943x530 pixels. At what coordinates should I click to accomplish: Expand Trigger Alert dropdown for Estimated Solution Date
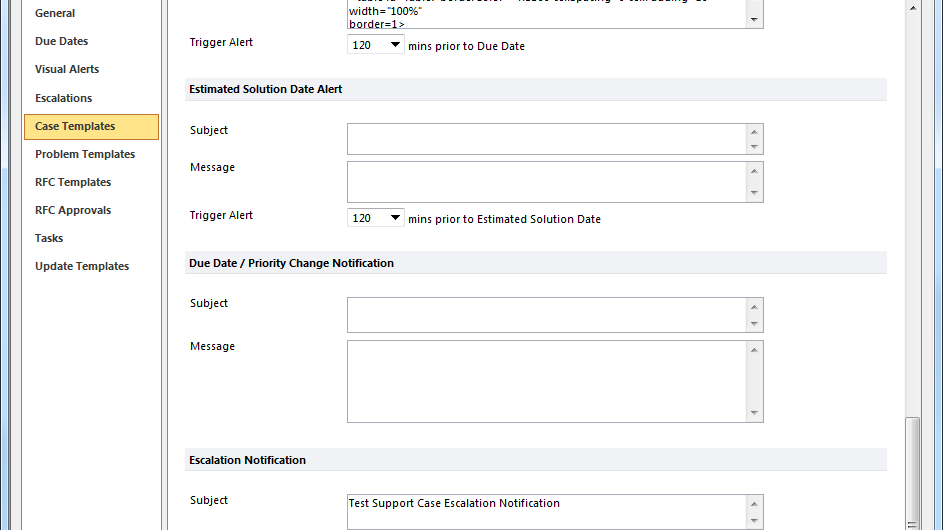(375, 218)
